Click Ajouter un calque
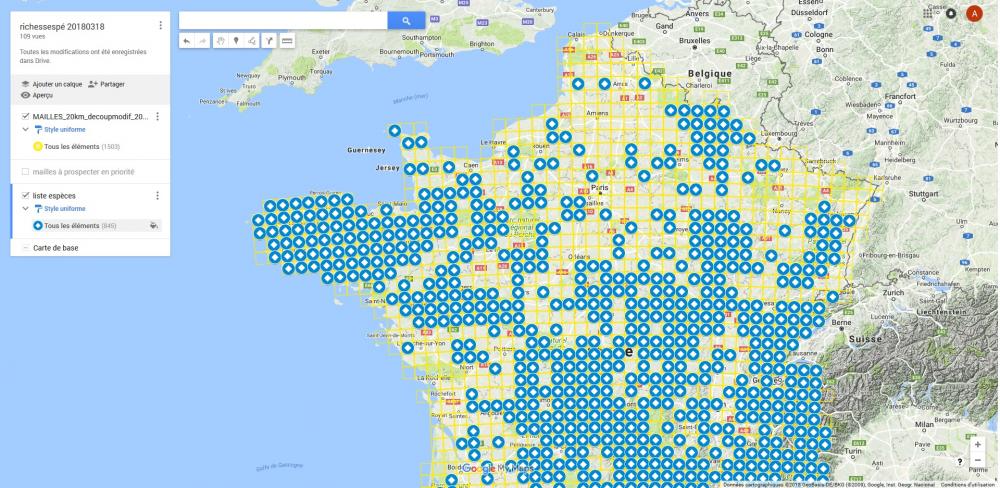1000x488 pixels. point(51,84)
